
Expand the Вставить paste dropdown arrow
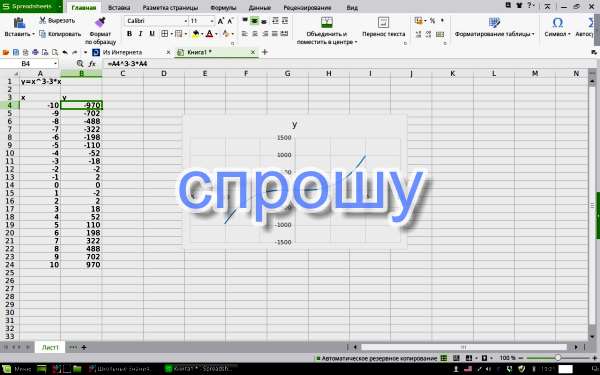coord(33,34)
